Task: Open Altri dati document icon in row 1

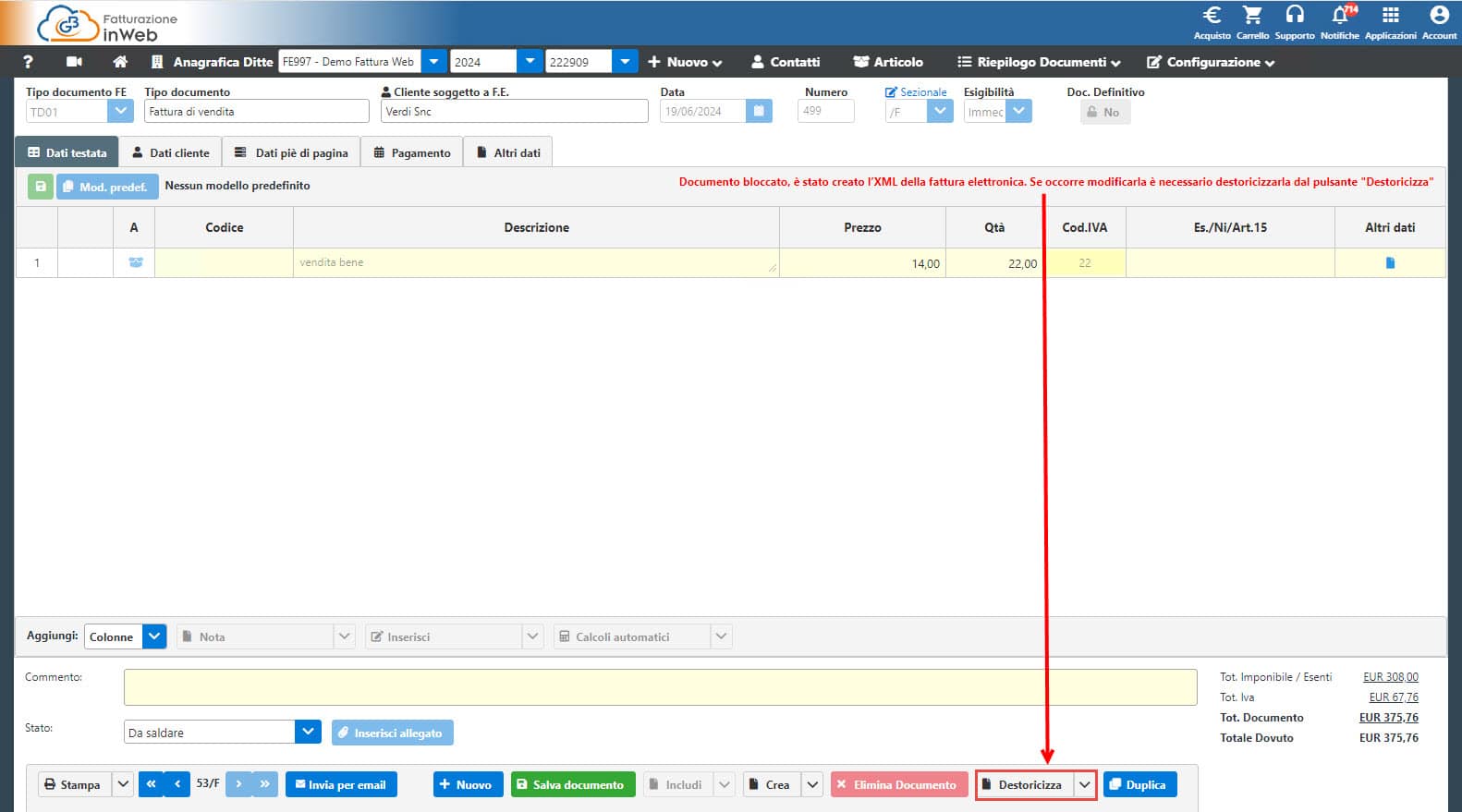Action: point(1390,262)
